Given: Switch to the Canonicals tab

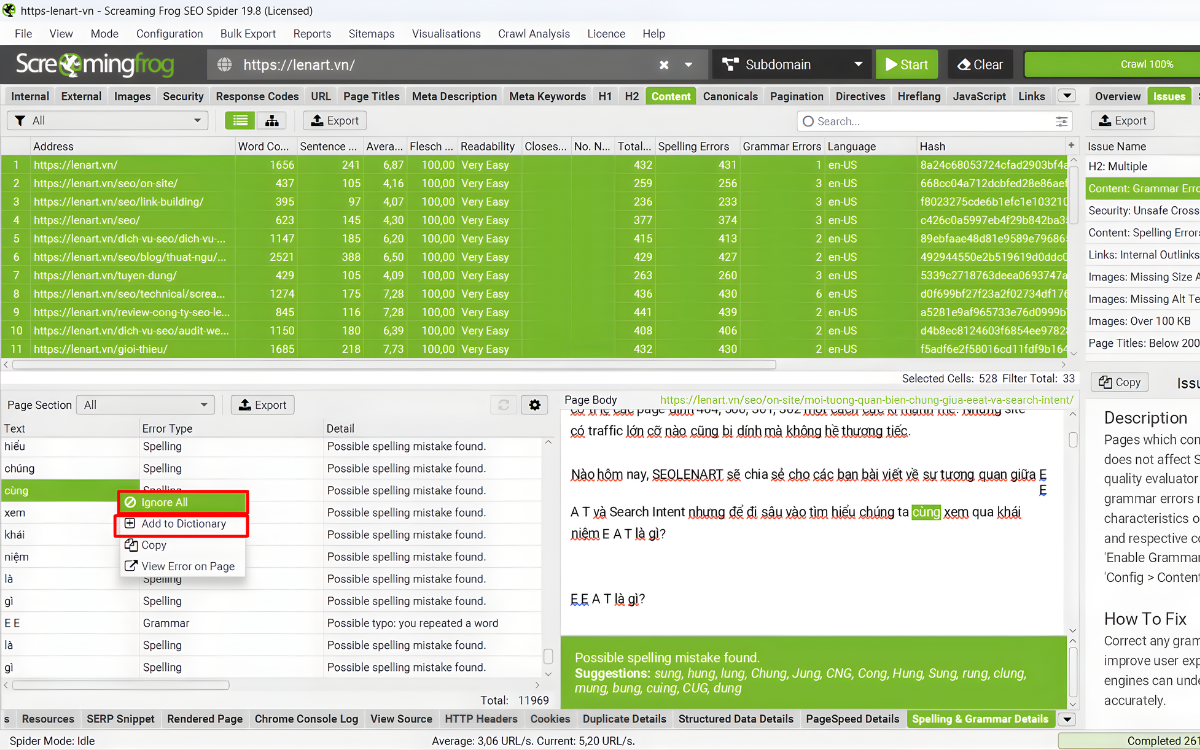Looking at the screenshot, I should (730, 96).
